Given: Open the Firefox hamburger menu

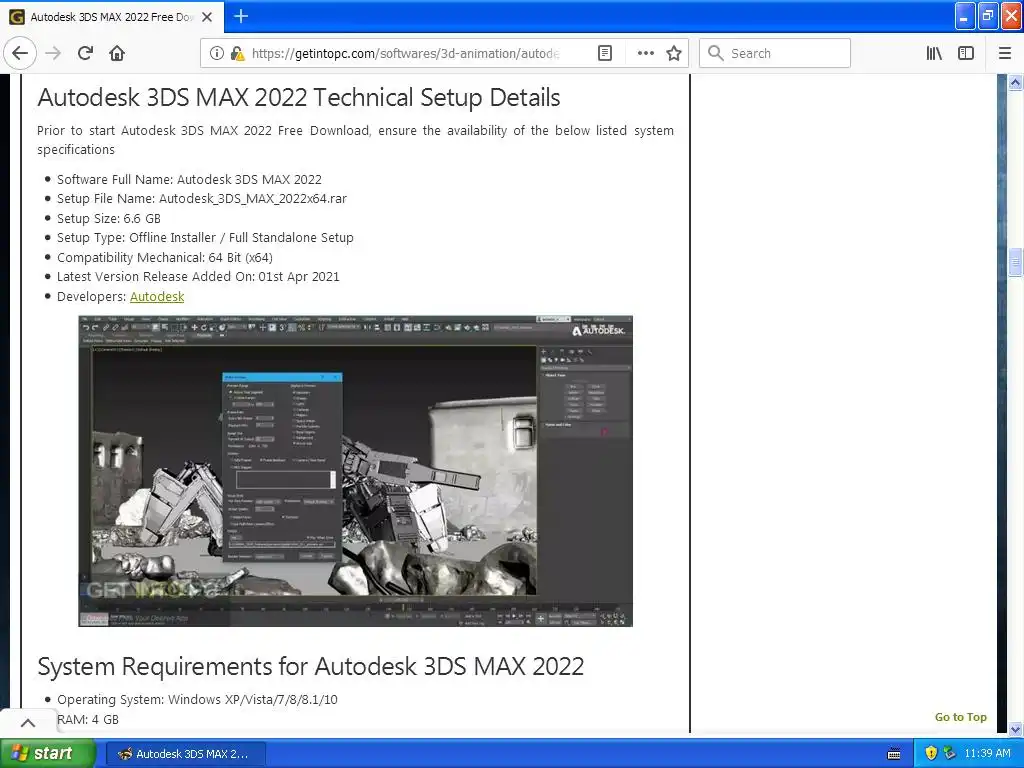Looking at the screenshot, I should (x=1004, y=54).
